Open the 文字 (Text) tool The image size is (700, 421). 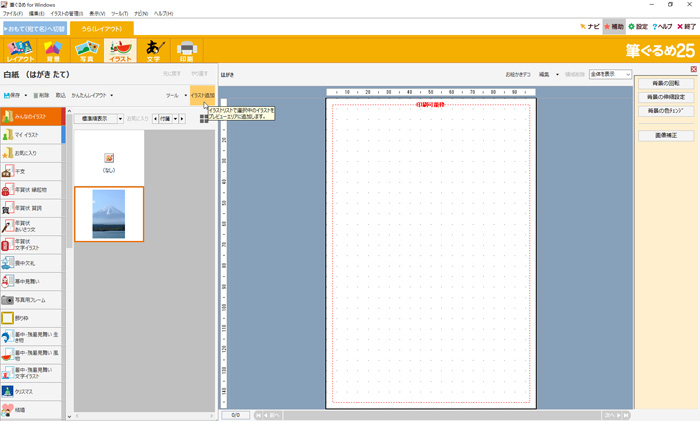click(152, 50)
